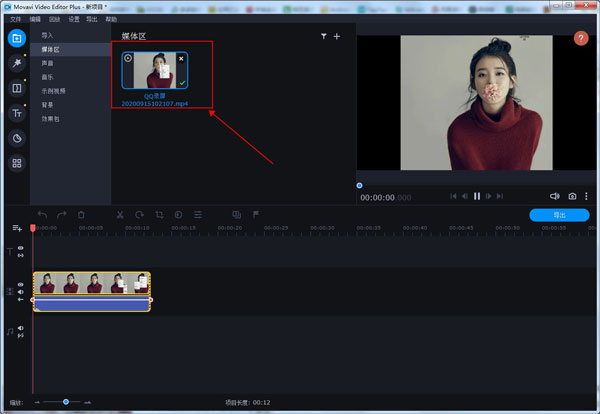Click the scissors split clip icon
Viewport: 600px width, 414px height.
pos(119,214)
